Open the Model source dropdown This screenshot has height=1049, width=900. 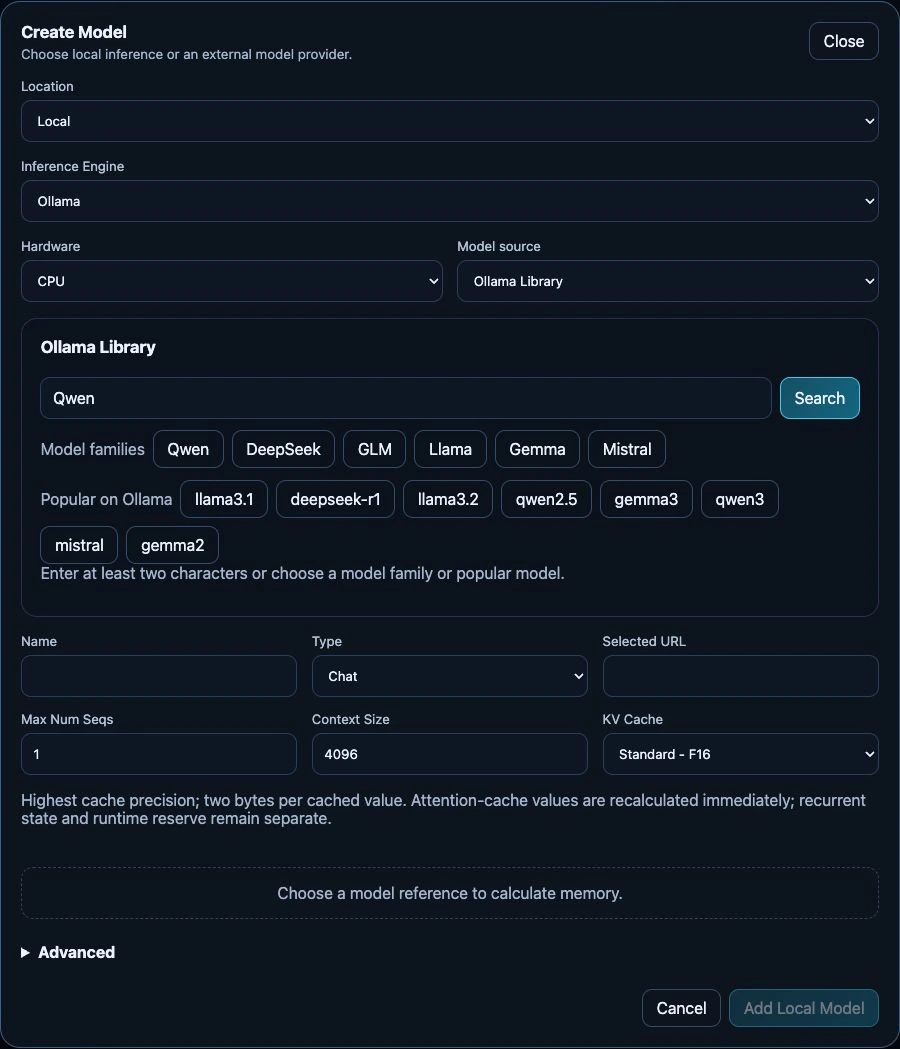(667, 281)
